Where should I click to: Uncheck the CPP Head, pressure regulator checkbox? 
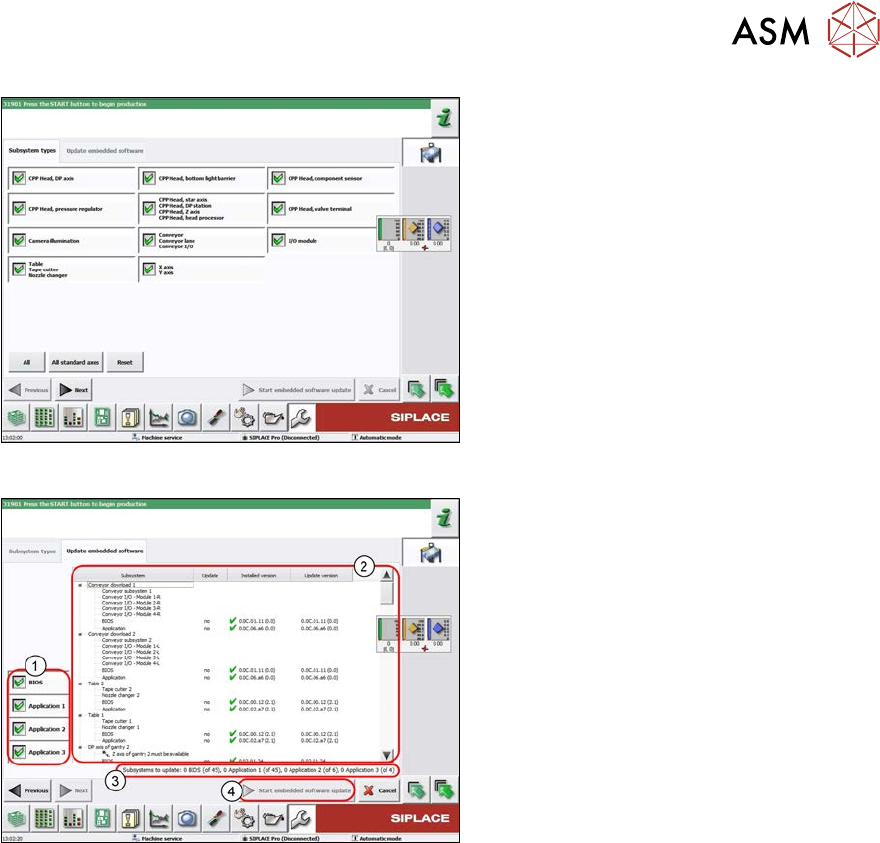(x=19, y=208)
